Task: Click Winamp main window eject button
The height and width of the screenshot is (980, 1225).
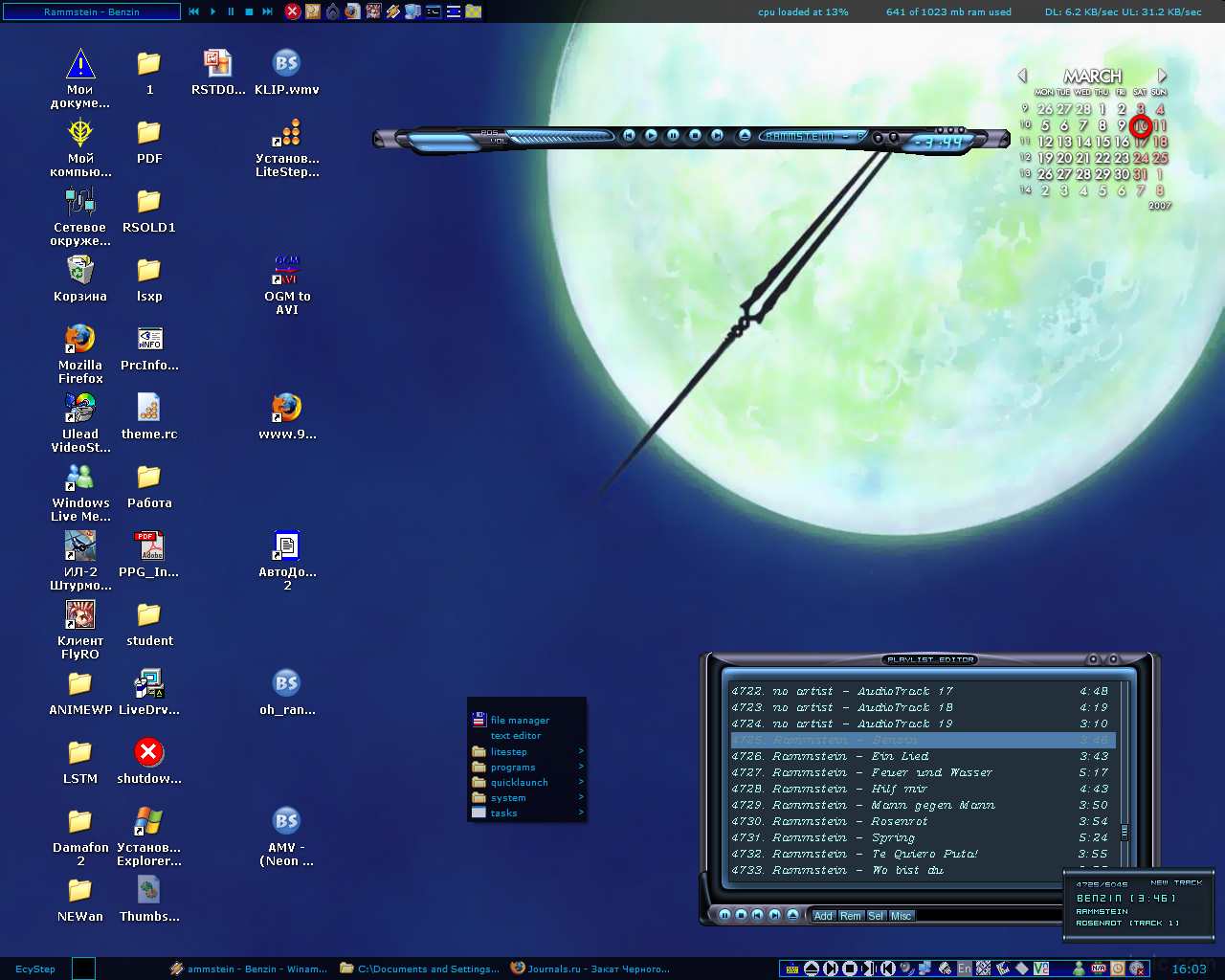Action: 745,136
